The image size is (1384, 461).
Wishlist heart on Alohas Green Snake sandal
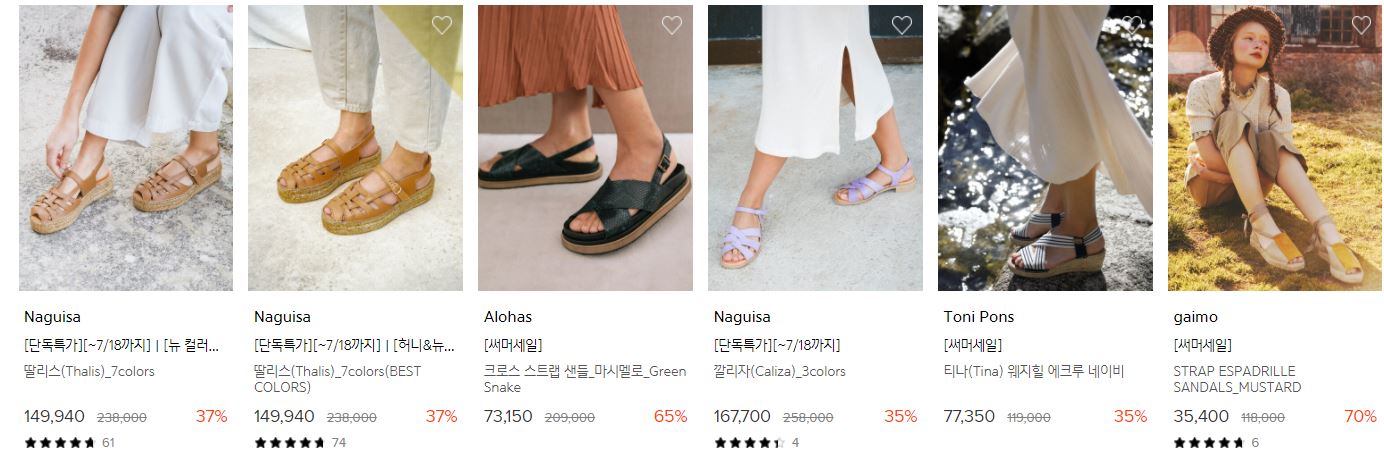pyautogui.click(x=672, y=25)
